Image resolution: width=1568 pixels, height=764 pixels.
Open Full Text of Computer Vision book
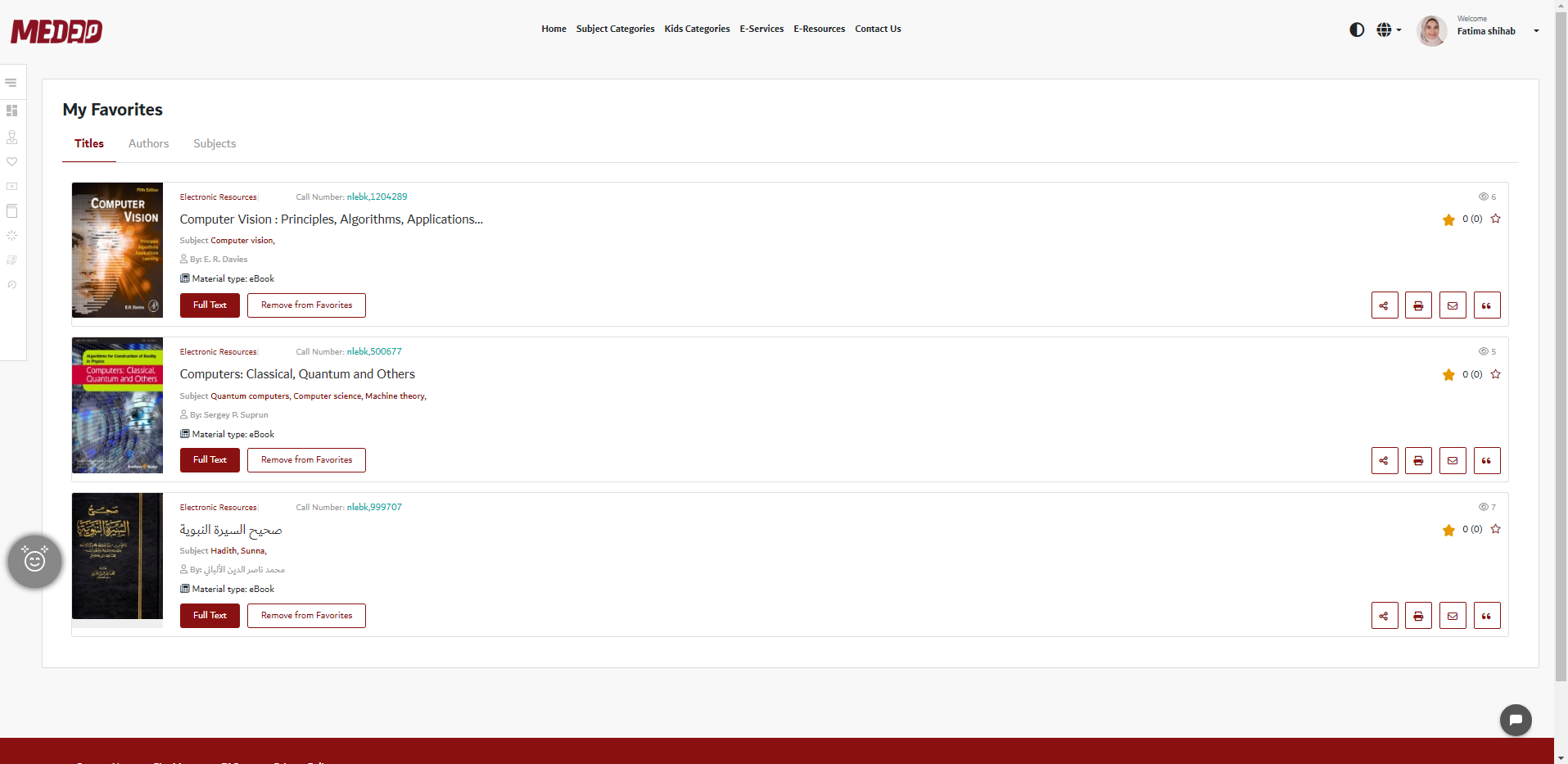point(210,305)
